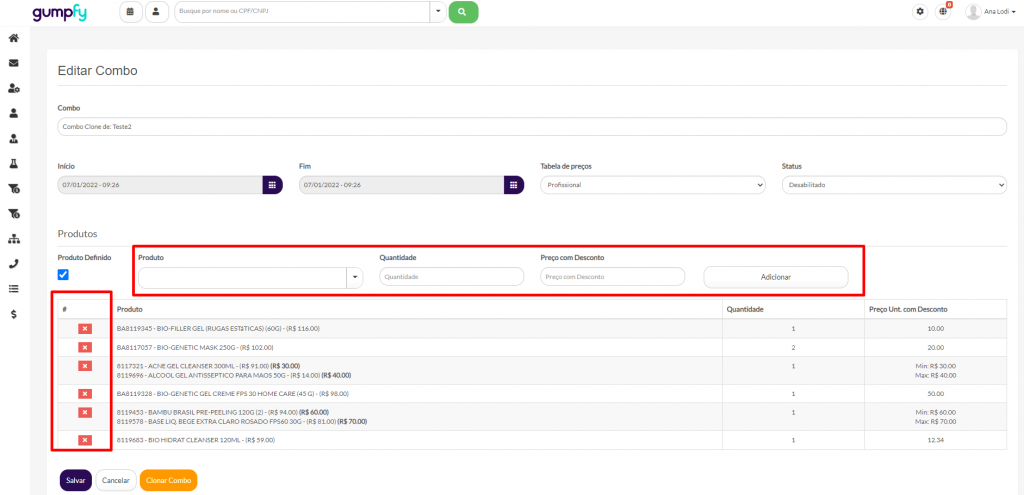Delete the BIO HIDRAT CLEANSER row
1024x495 pixels.
[85, 440]
